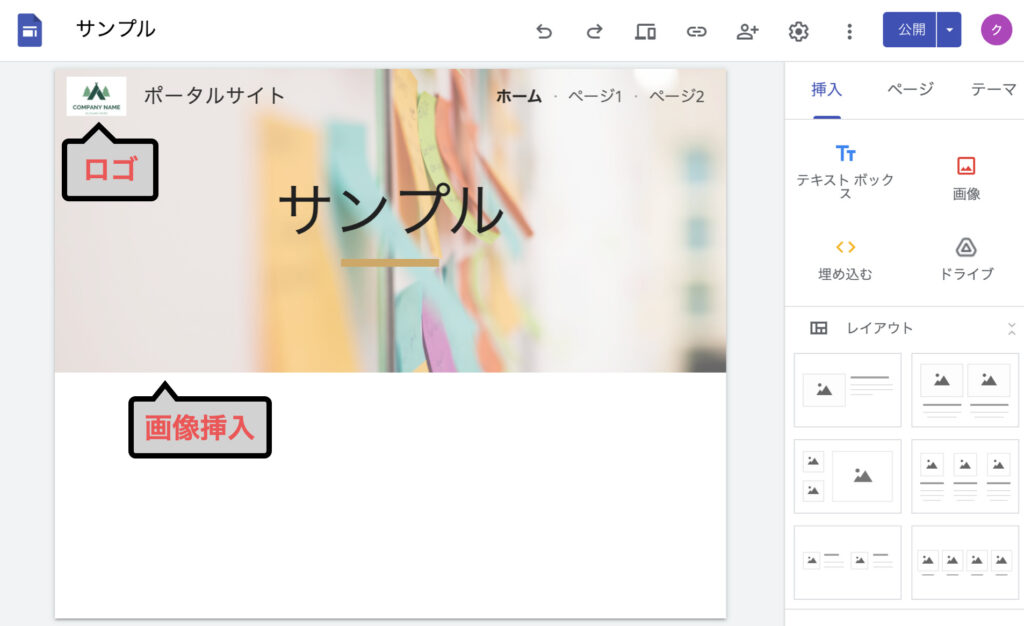The image size is (1024, 626).
Task: Insert from ドライブ Drive
Action: [966, 258]
